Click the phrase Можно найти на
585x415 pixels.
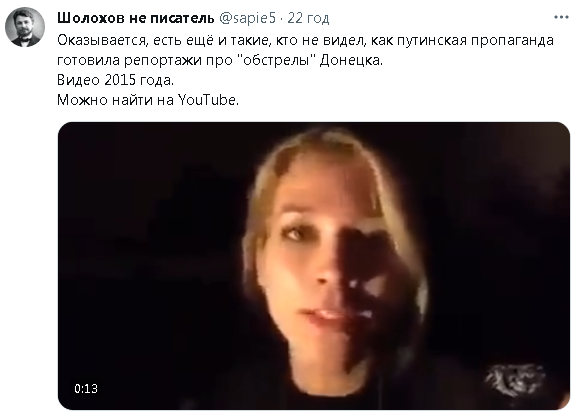pos(116,100)
